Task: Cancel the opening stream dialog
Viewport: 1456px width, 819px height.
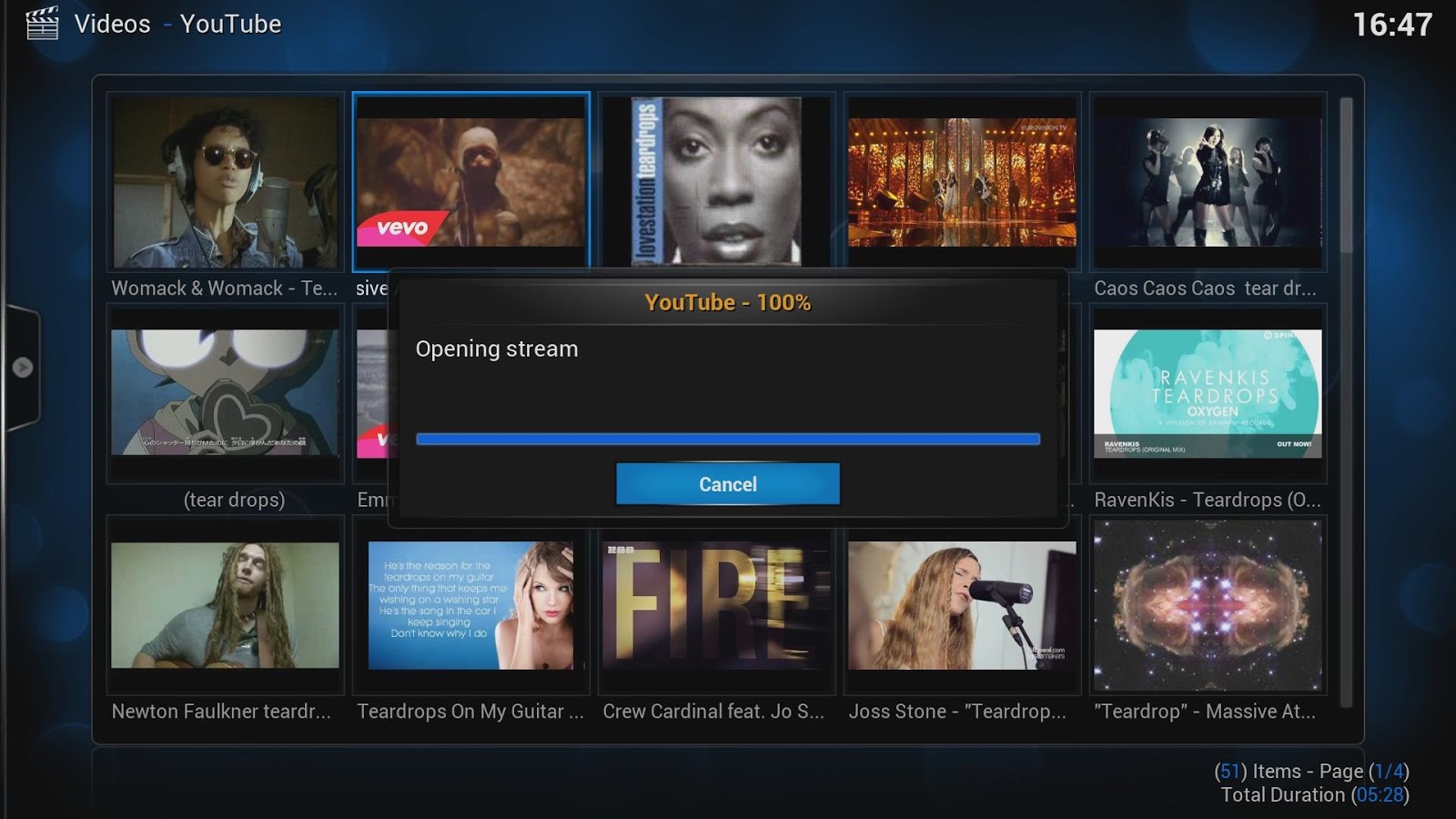Action: click(x=726, y=484)
